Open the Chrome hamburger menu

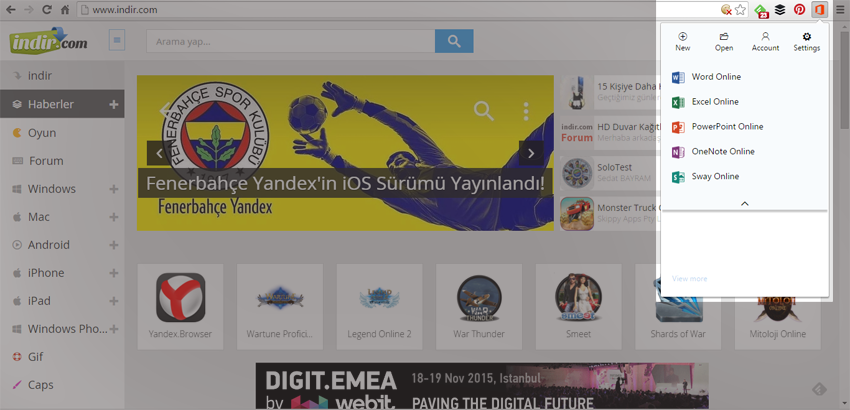pos(840,9)
